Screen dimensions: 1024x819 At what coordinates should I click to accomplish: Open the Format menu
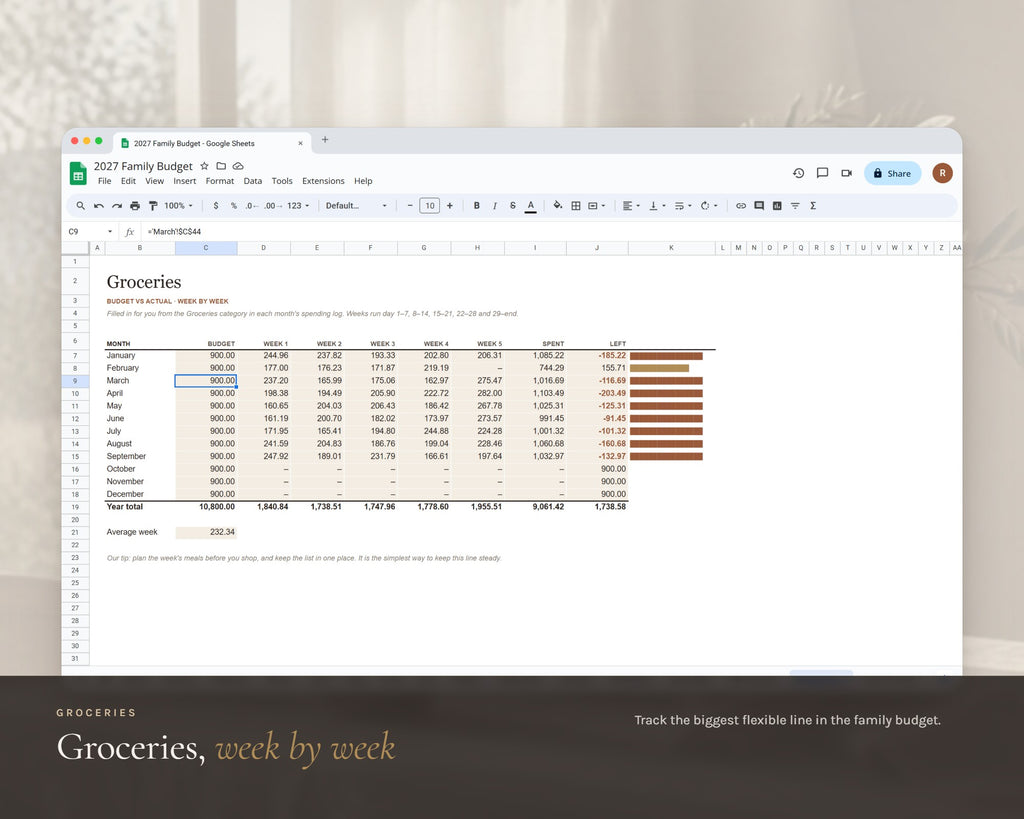(x=219, y=181)
